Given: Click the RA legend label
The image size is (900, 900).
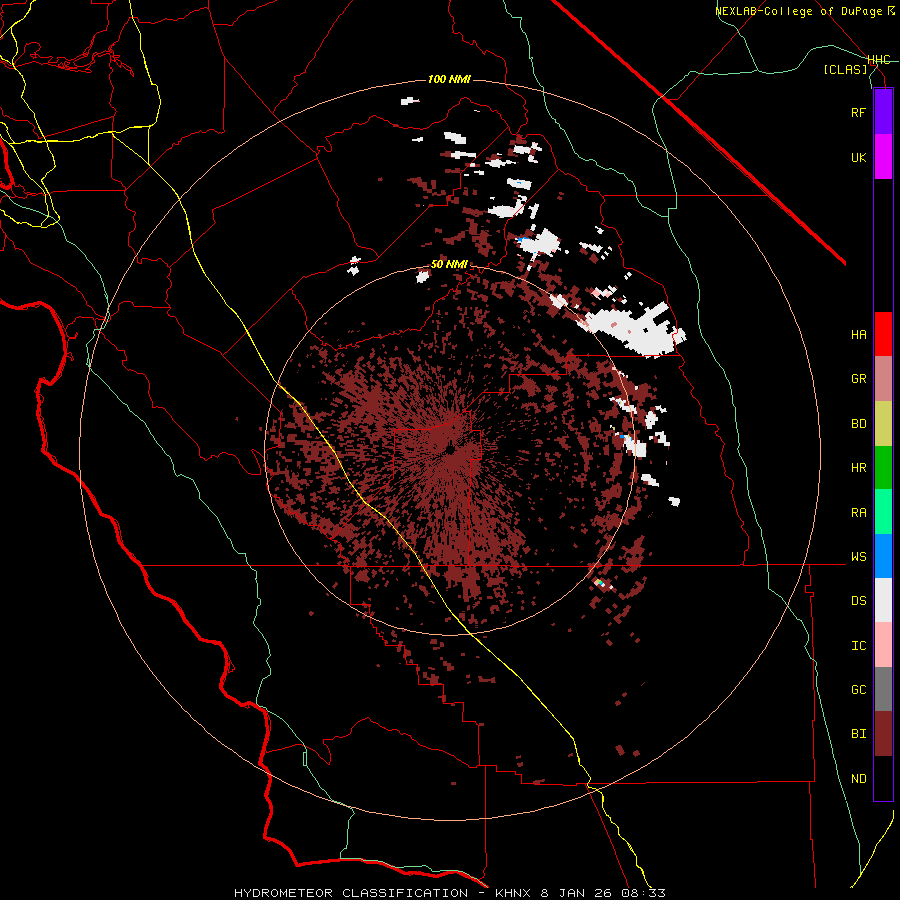Looking at the screenshot, I should pos(859,513).
